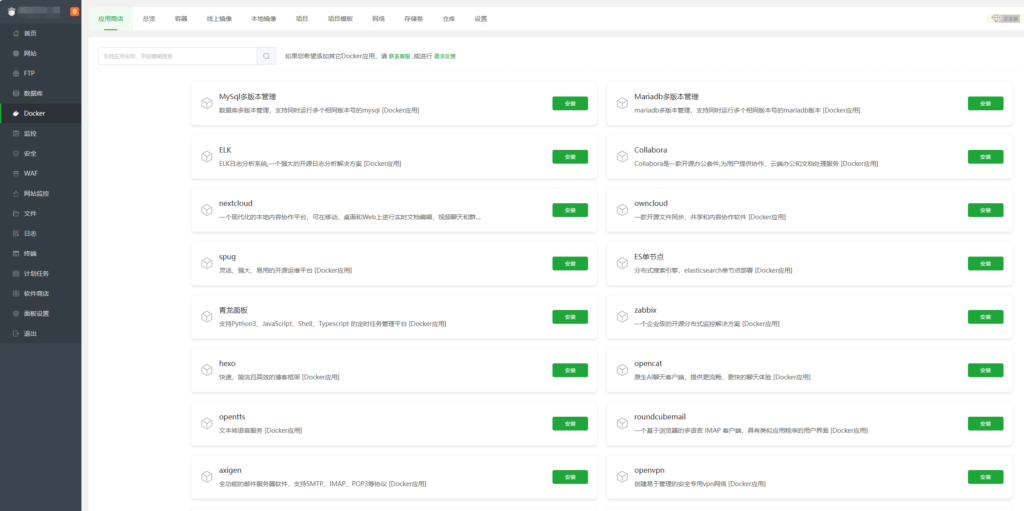Click the openvpn app cube icon
Viewport: 1024px width, 511px height.
(622, 476)
